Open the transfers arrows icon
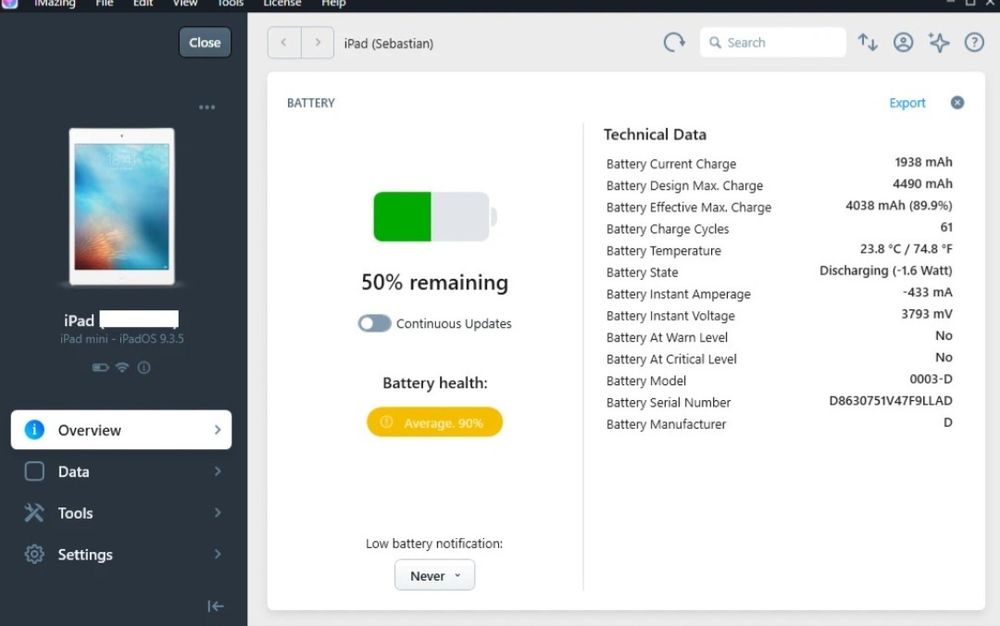1000x626 pixels. tap(867, 43)
